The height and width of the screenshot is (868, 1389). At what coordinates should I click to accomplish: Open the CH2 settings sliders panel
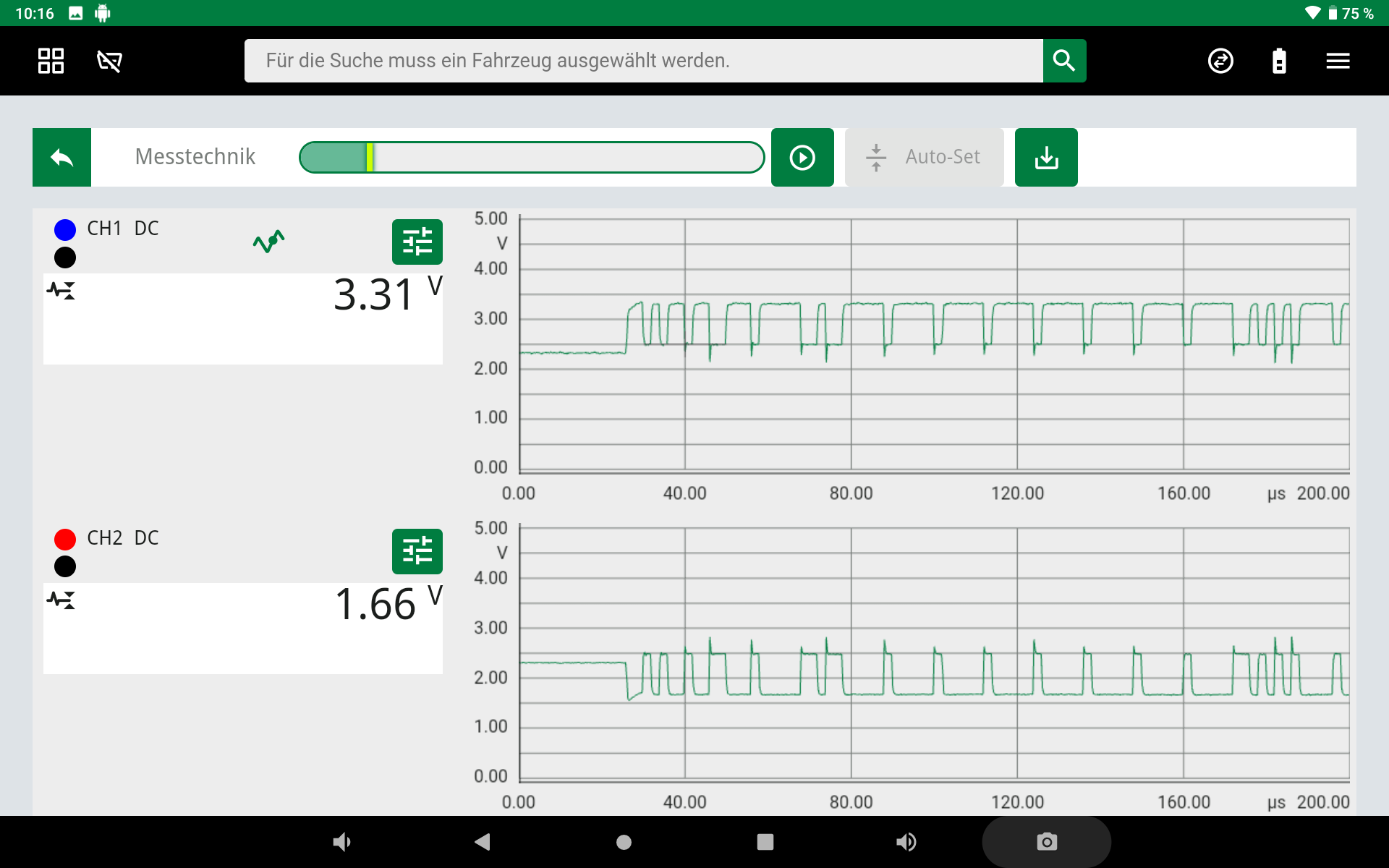(x=417, y=551)
